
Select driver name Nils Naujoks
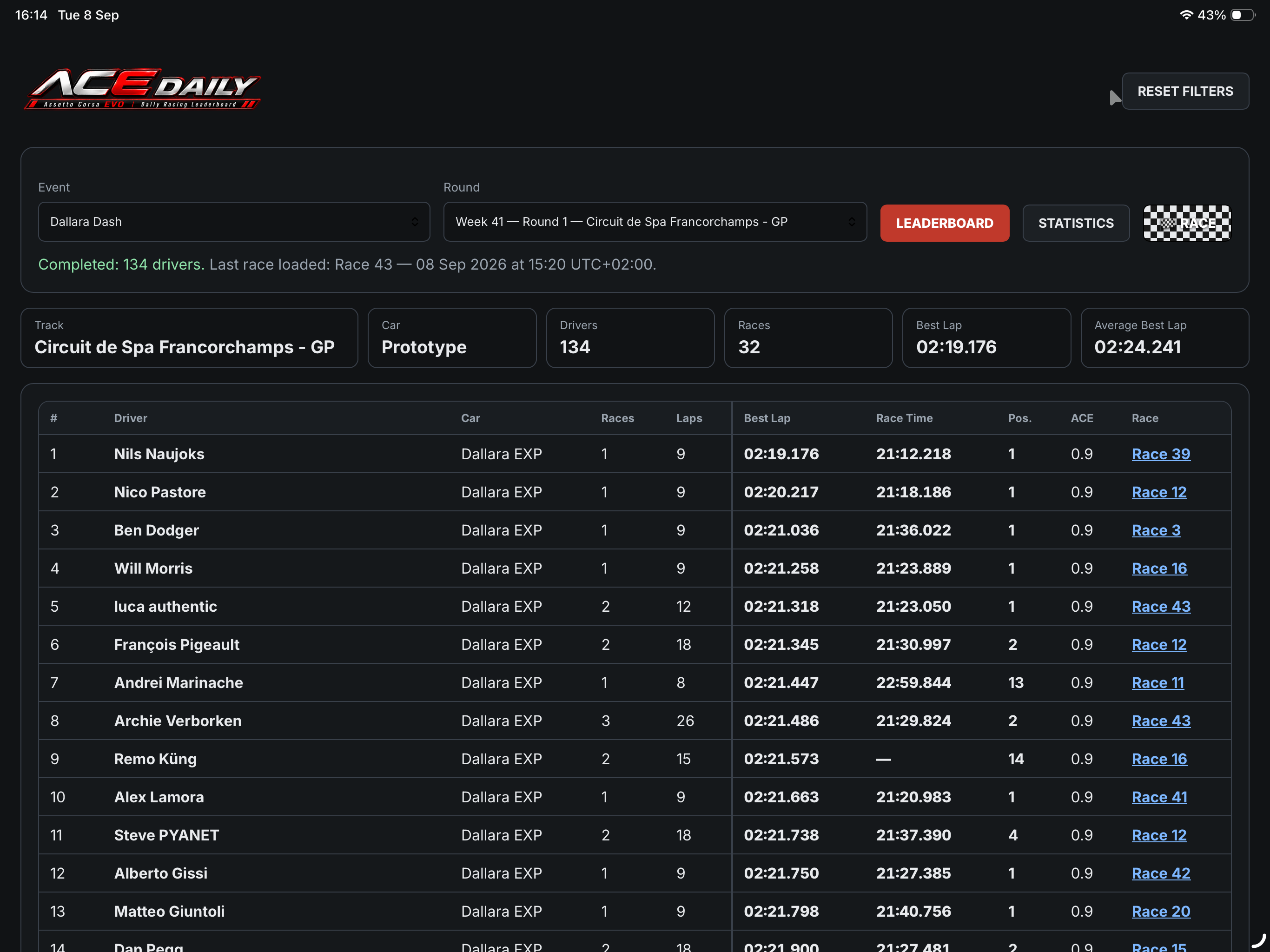click(159, 454)
